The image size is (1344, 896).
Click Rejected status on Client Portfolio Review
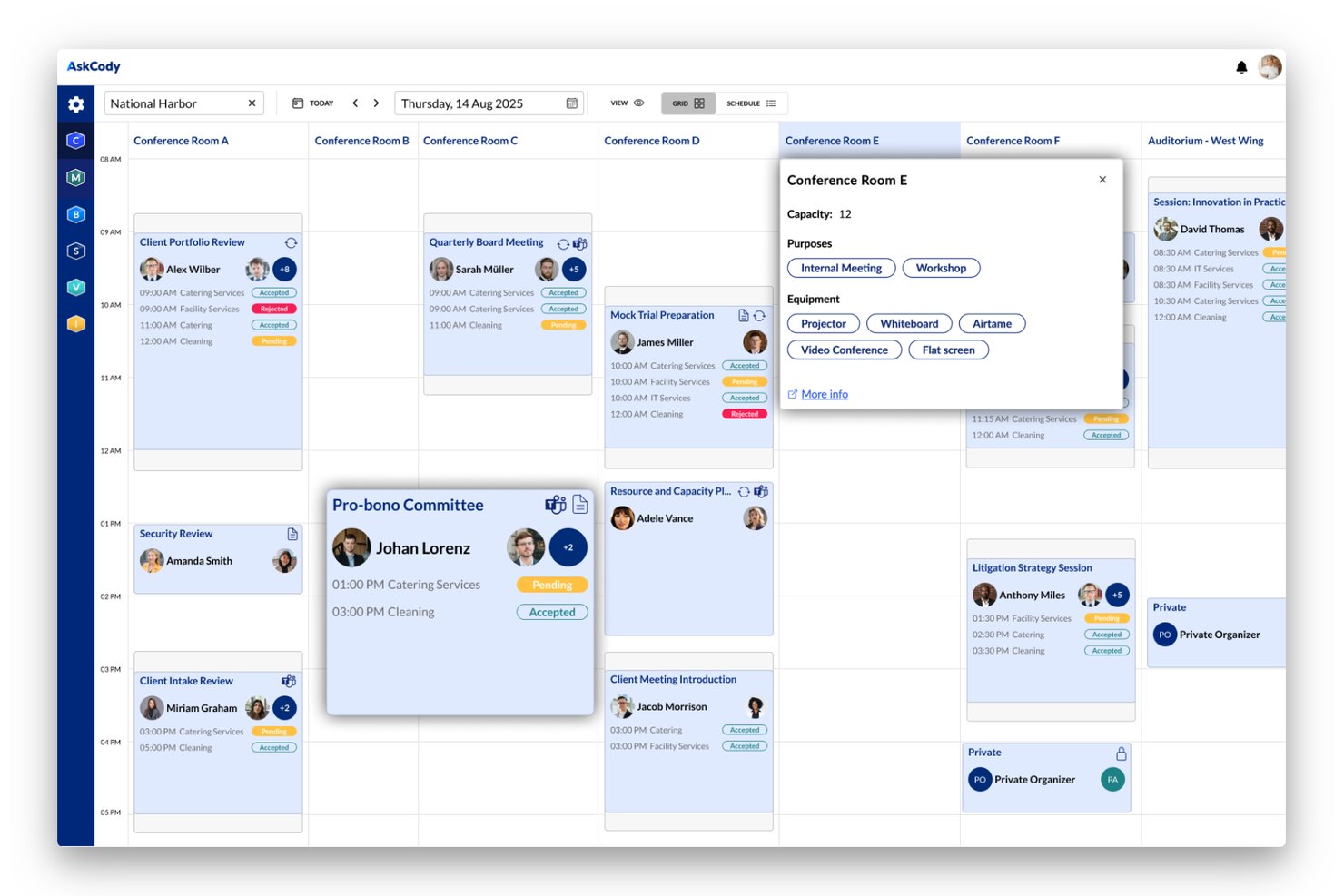coord(274,309)
